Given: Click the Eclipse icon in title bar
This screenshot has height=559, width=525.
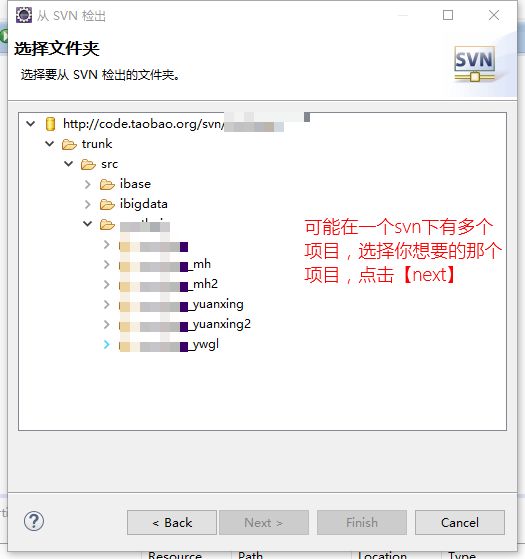Looking at the screenshot, I should pyautogui.click(x=24, y=15).
